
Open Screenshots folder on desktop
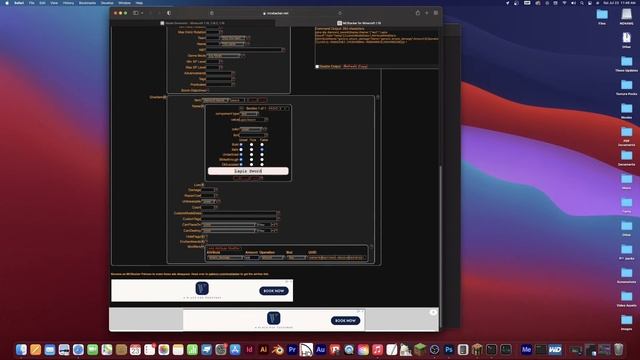[626, 275]
